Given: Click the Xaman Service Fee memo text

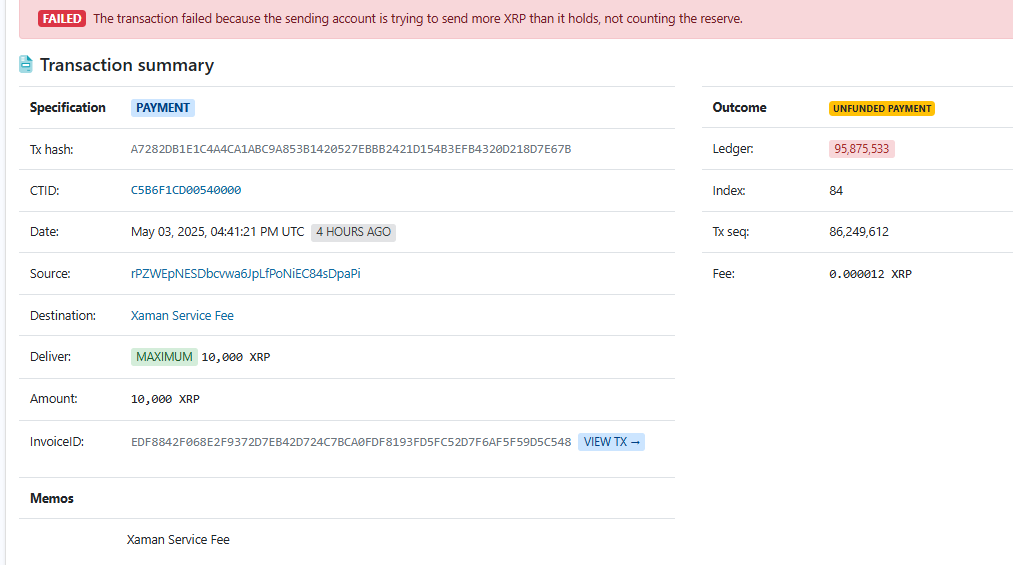Looking at the screenshot, I should [x=178, y=539].
